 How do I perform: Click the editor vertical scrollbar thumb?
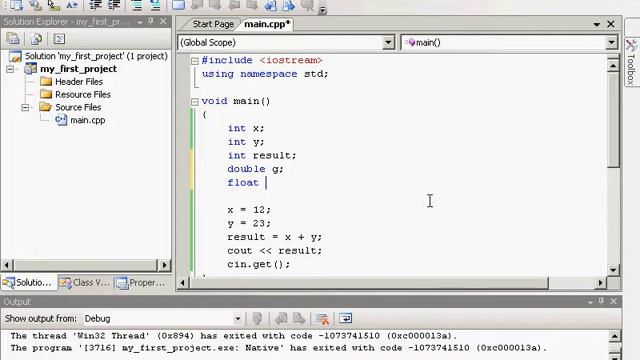pos(613,120)
